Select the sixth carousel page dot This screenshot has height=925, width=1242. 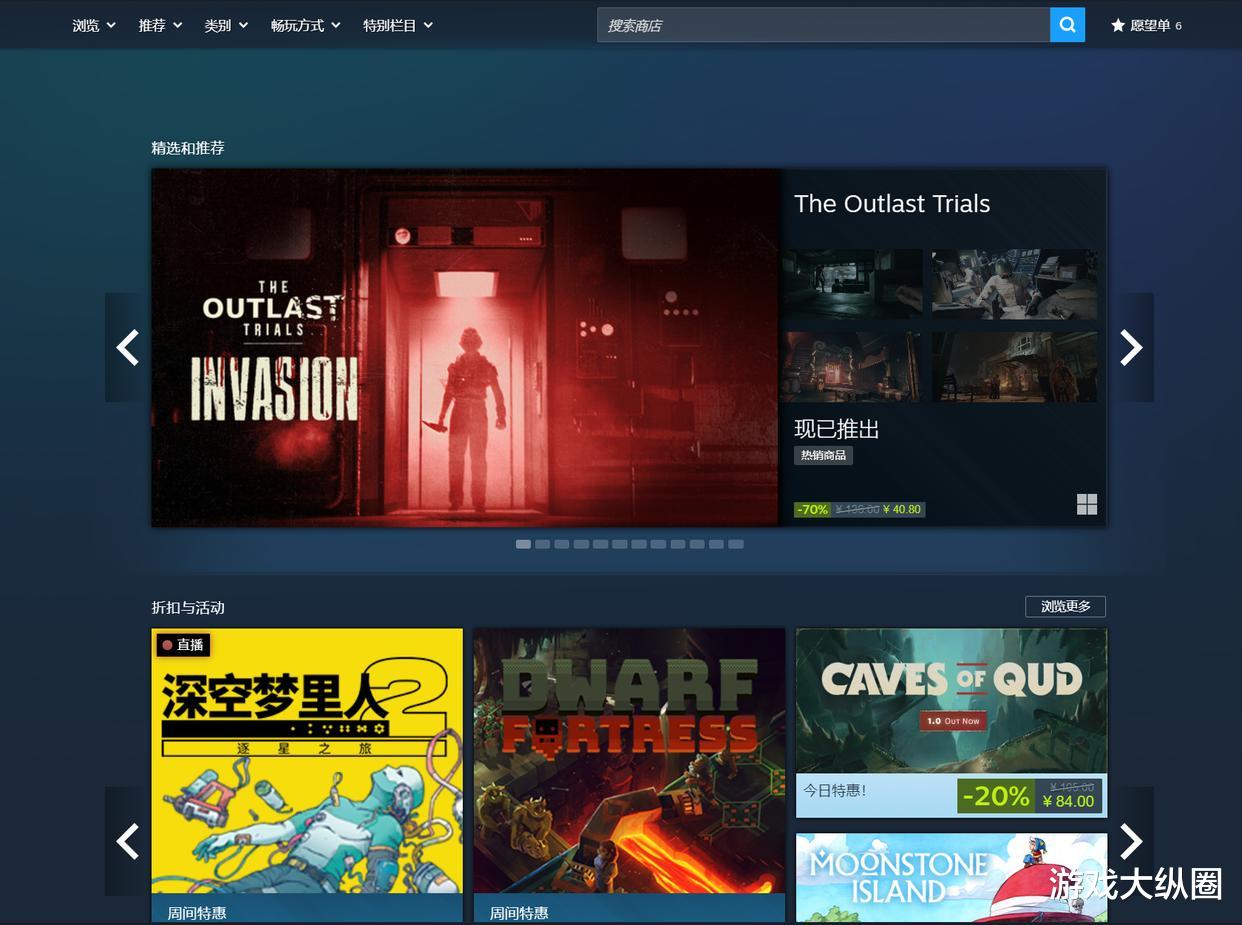(x=620, y=544)
